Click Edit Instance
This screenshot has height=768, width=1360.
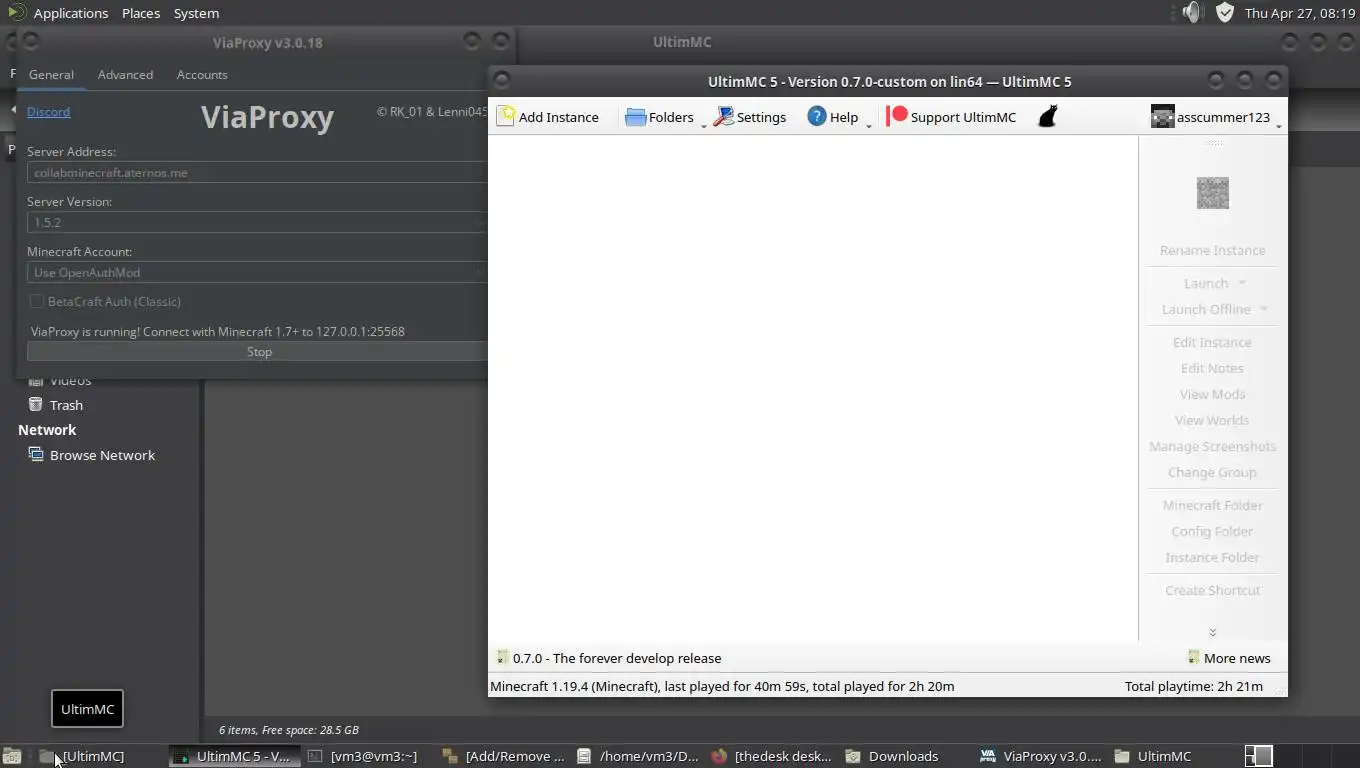1212,342
